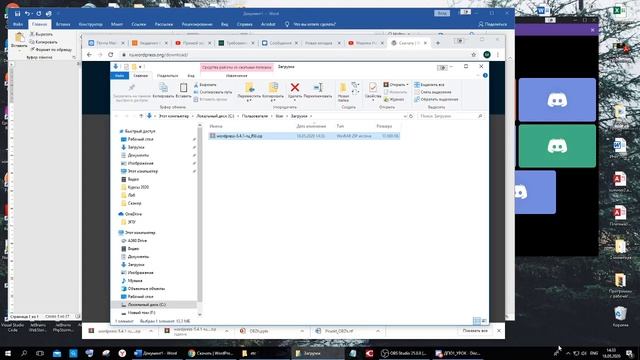
Task: Switch to the Вид (View) tab in Explorer
Action: [191, 76]
